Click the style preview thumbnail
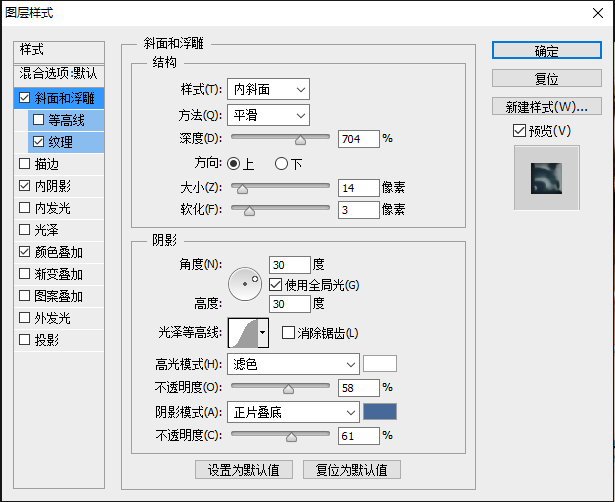This screenshot has width=615, height=502. 546,178
